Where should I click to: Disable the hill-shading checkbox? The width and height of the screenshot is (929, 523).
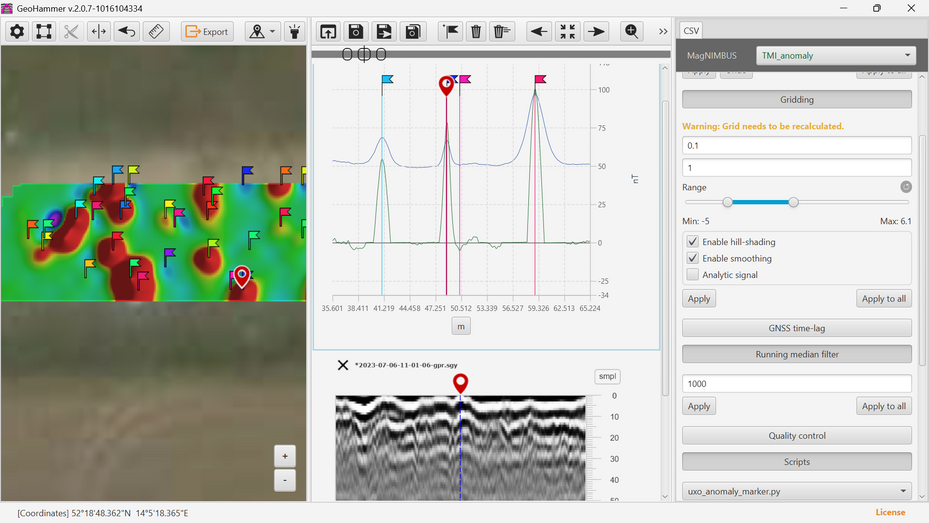click(692, 242)
